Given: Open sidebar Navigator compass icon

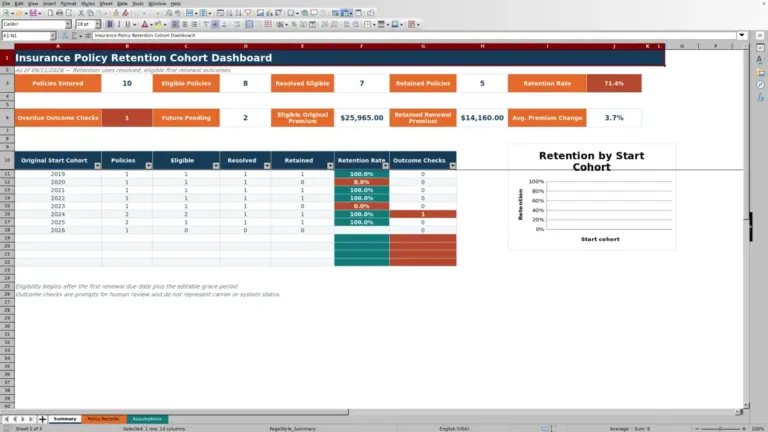Looking at the screenshot, I should (760, 85).
